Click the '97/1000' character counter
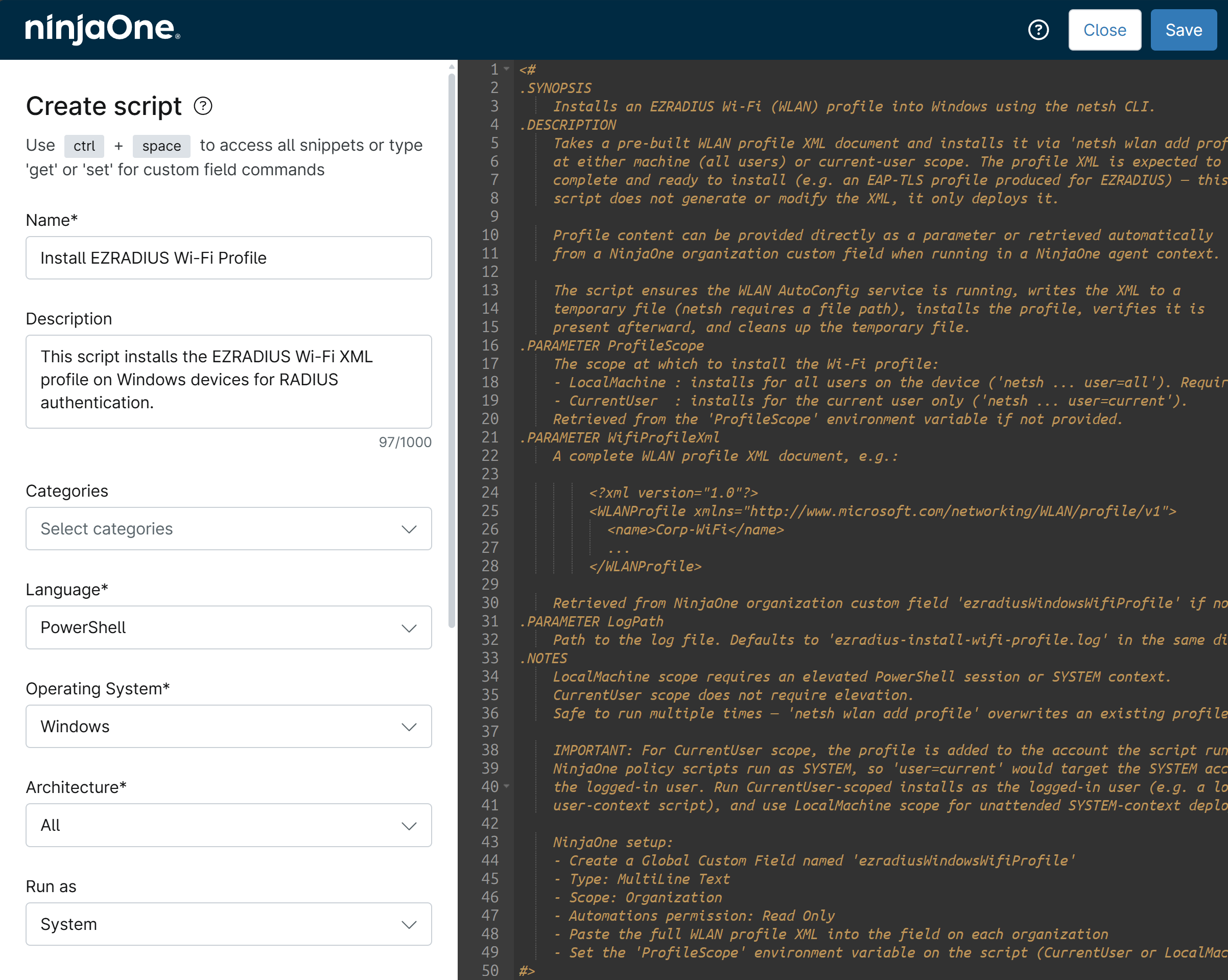Image resolution: width=1228 pixels, height=980 pixels. (405, 442)
